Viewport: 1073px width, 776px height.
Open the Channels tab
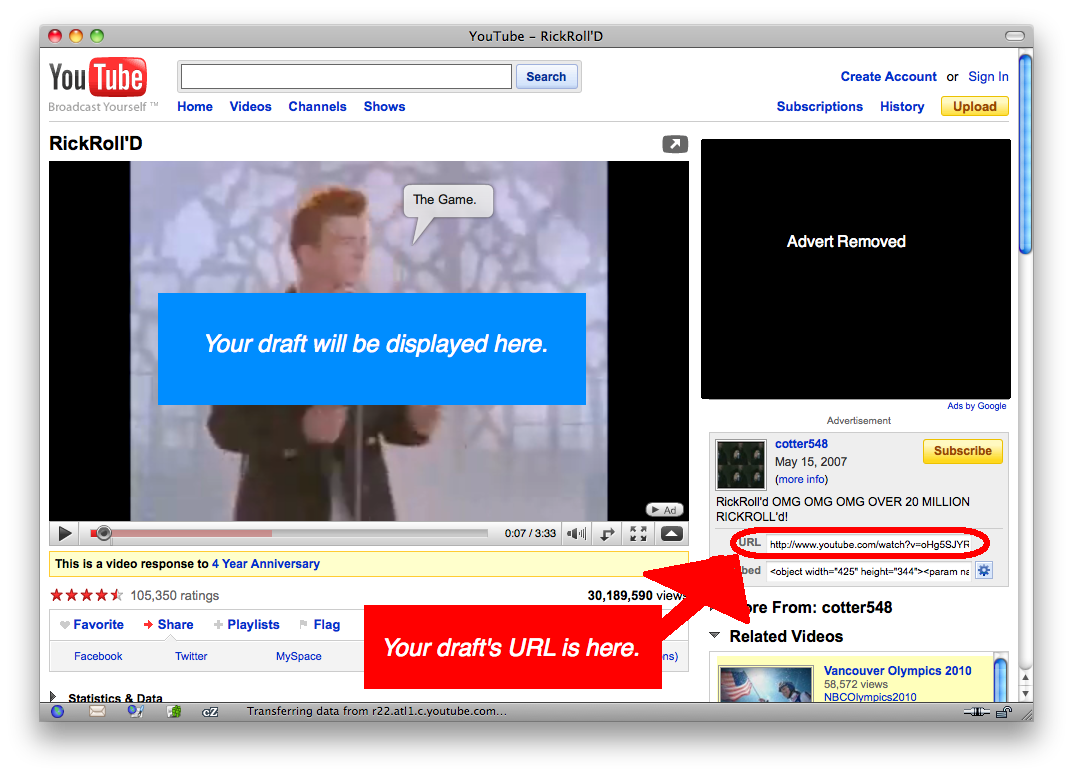(318, 107)
